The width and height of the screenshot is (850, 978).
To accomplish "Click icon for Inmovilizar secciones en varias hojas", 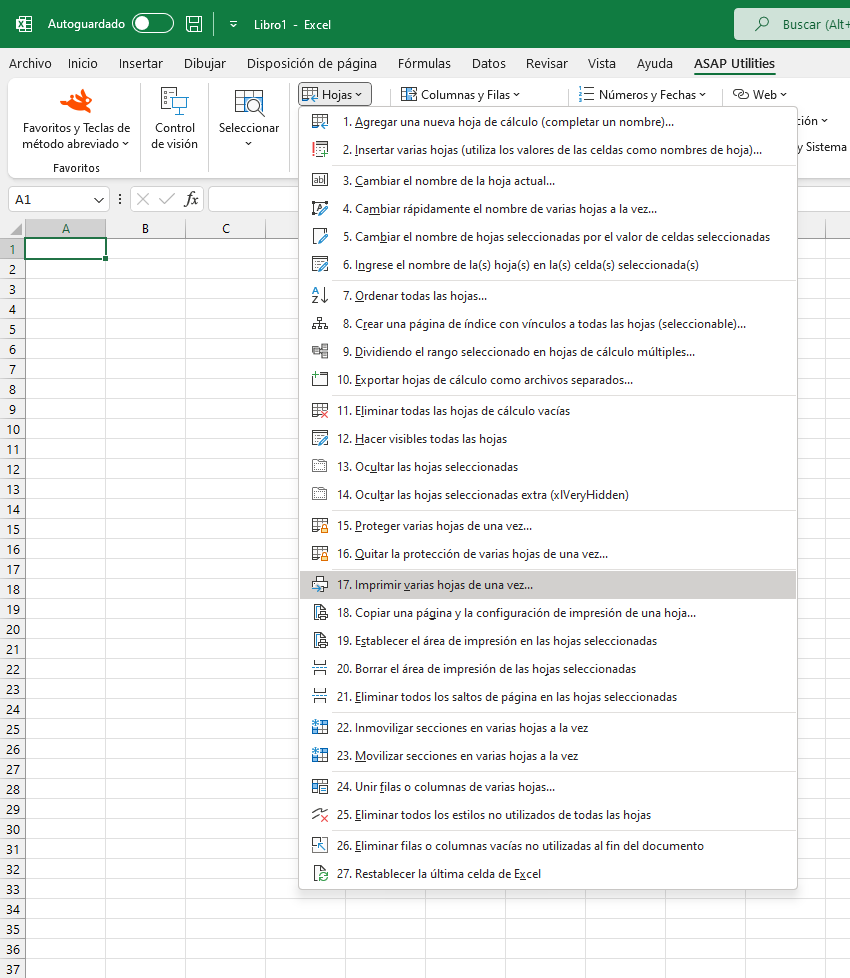I will coord(320,728).
